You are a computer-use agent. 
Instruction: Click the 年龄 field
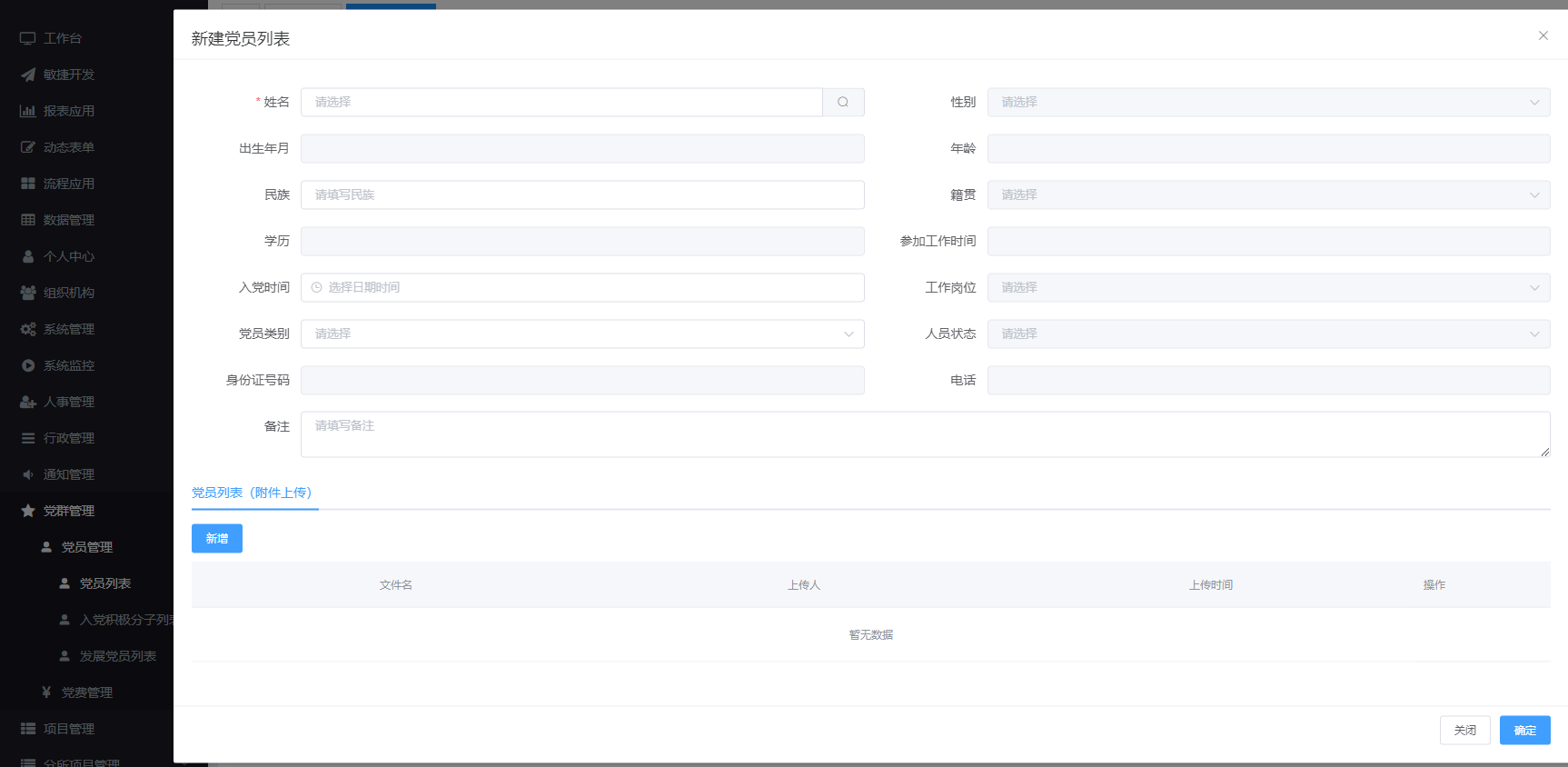(1268, 148)
